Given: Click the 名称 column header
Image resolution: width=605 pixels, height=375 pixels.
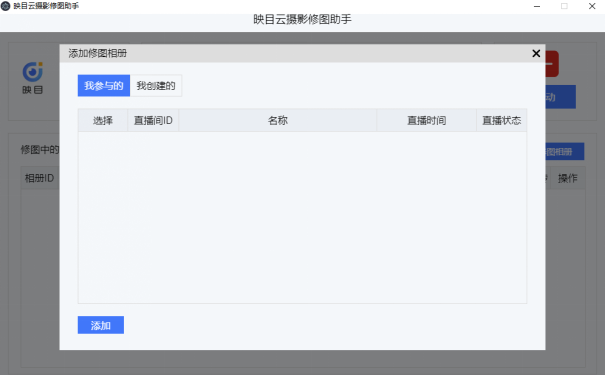Looking at the screenshot, I should [x=278, y=121].
